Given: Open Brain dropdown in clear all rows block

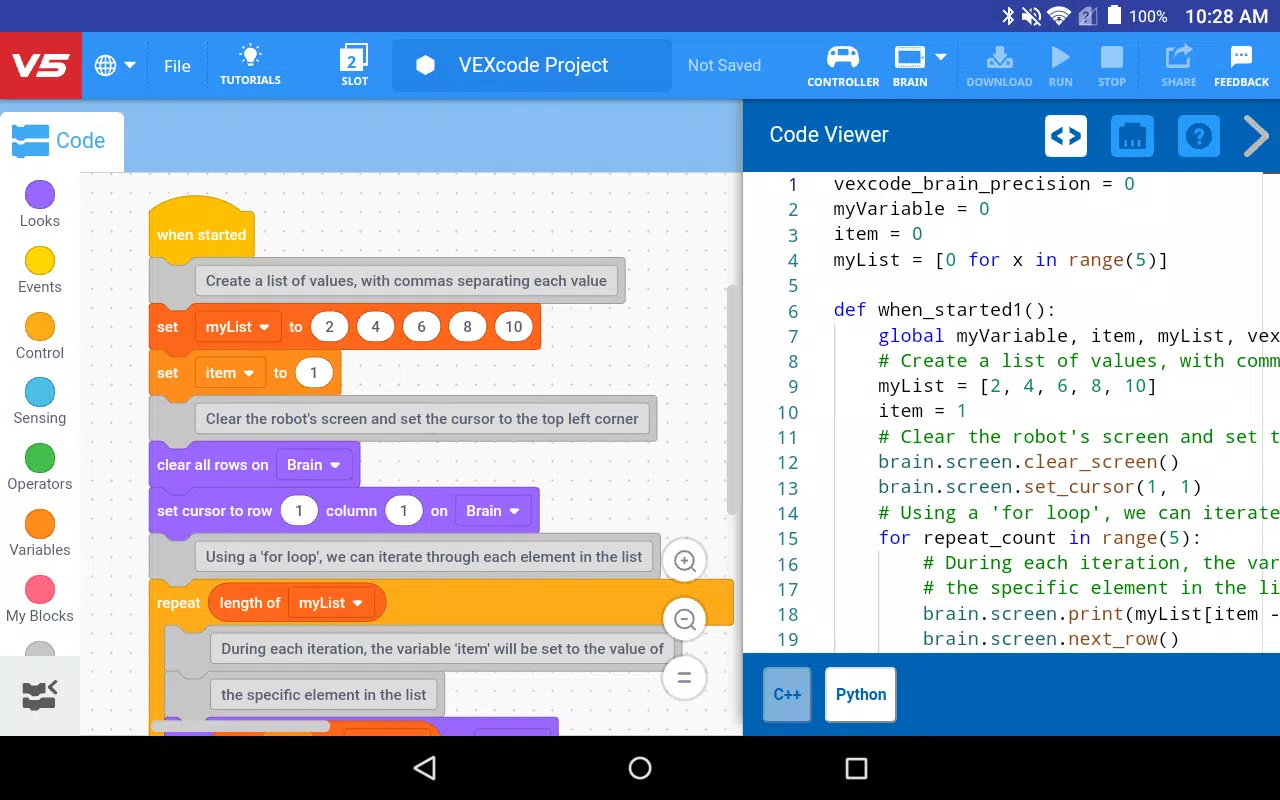Looking at the screenshot, I should point(313,465).
